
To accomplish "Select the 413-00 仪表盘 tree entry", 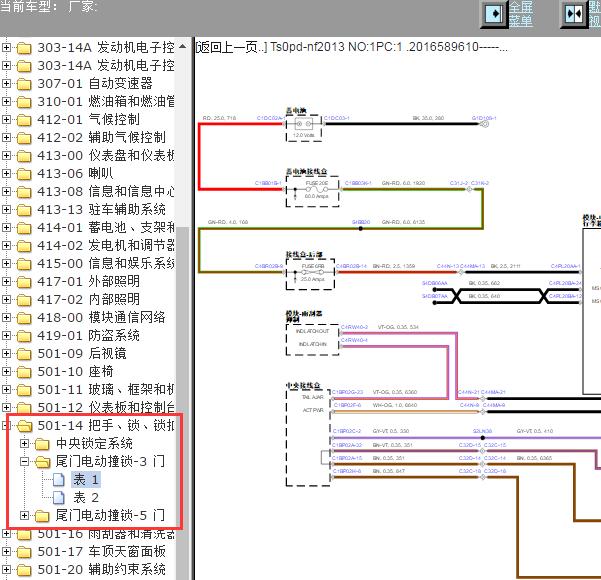I will point(106,155).
